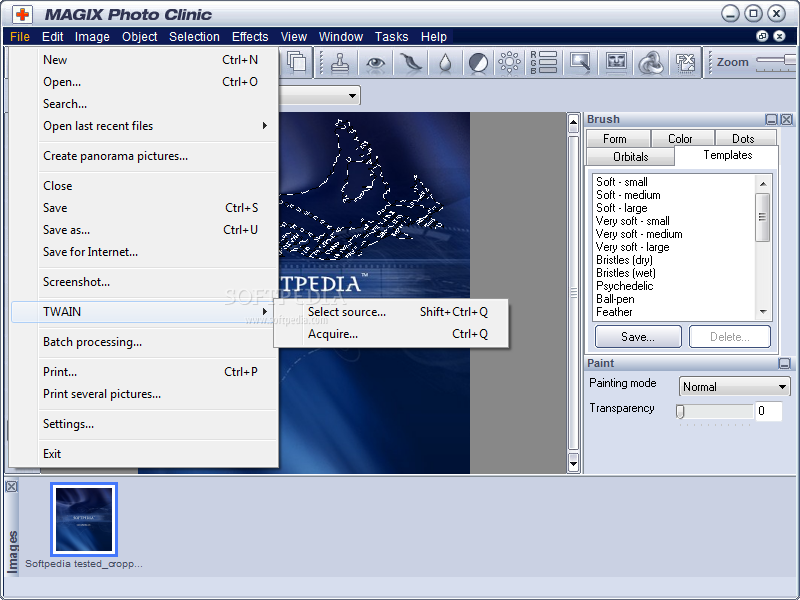Click the FX effects icon

click(x=685, y=63)
